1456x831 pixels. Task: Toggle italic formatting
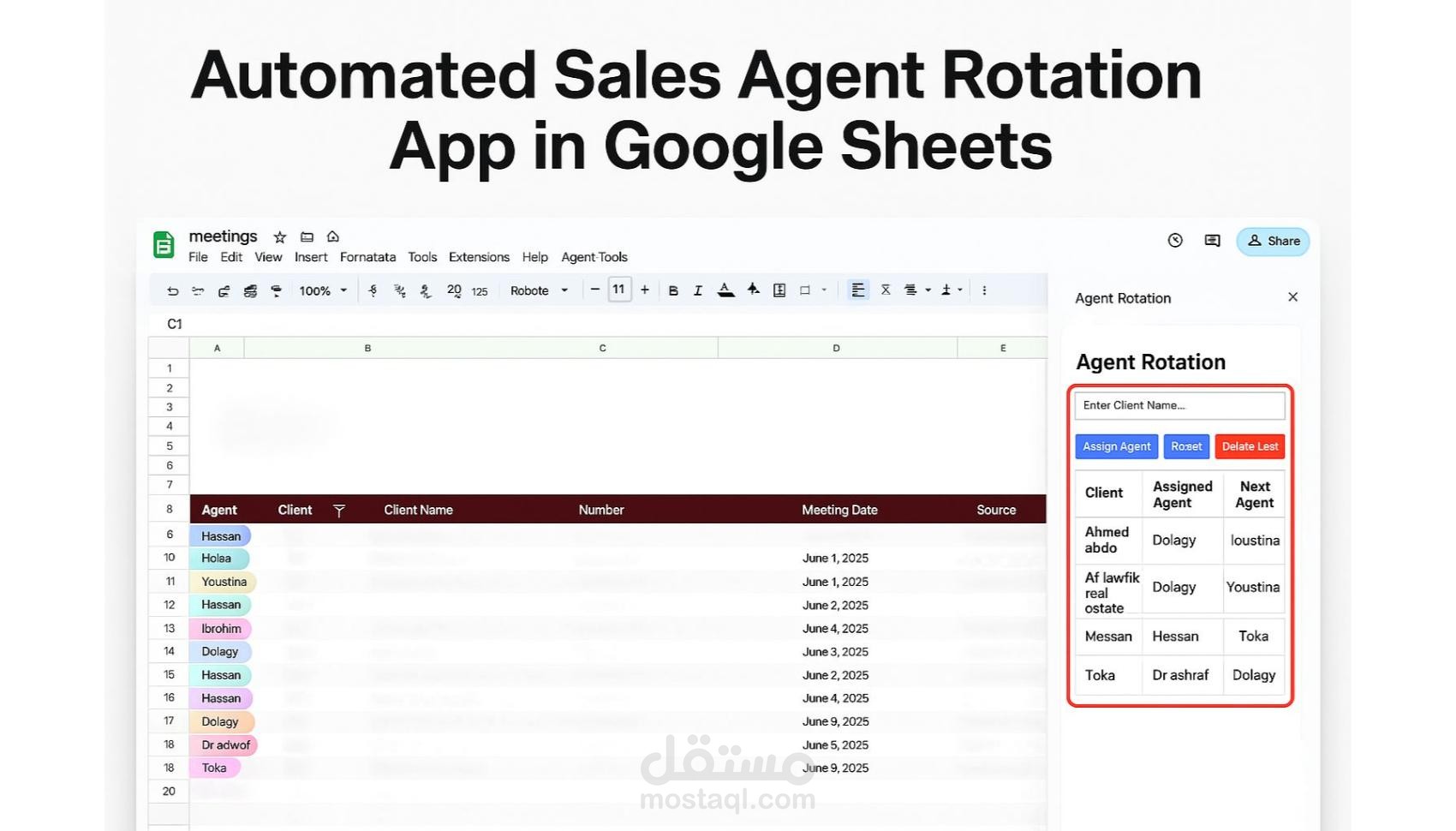tap(697, 290)
